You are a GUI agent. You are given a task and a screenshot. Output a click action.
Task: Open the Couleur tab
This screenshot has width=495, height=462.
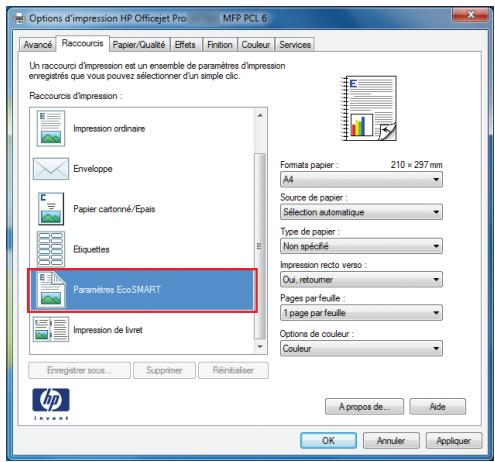coord(256,45)
